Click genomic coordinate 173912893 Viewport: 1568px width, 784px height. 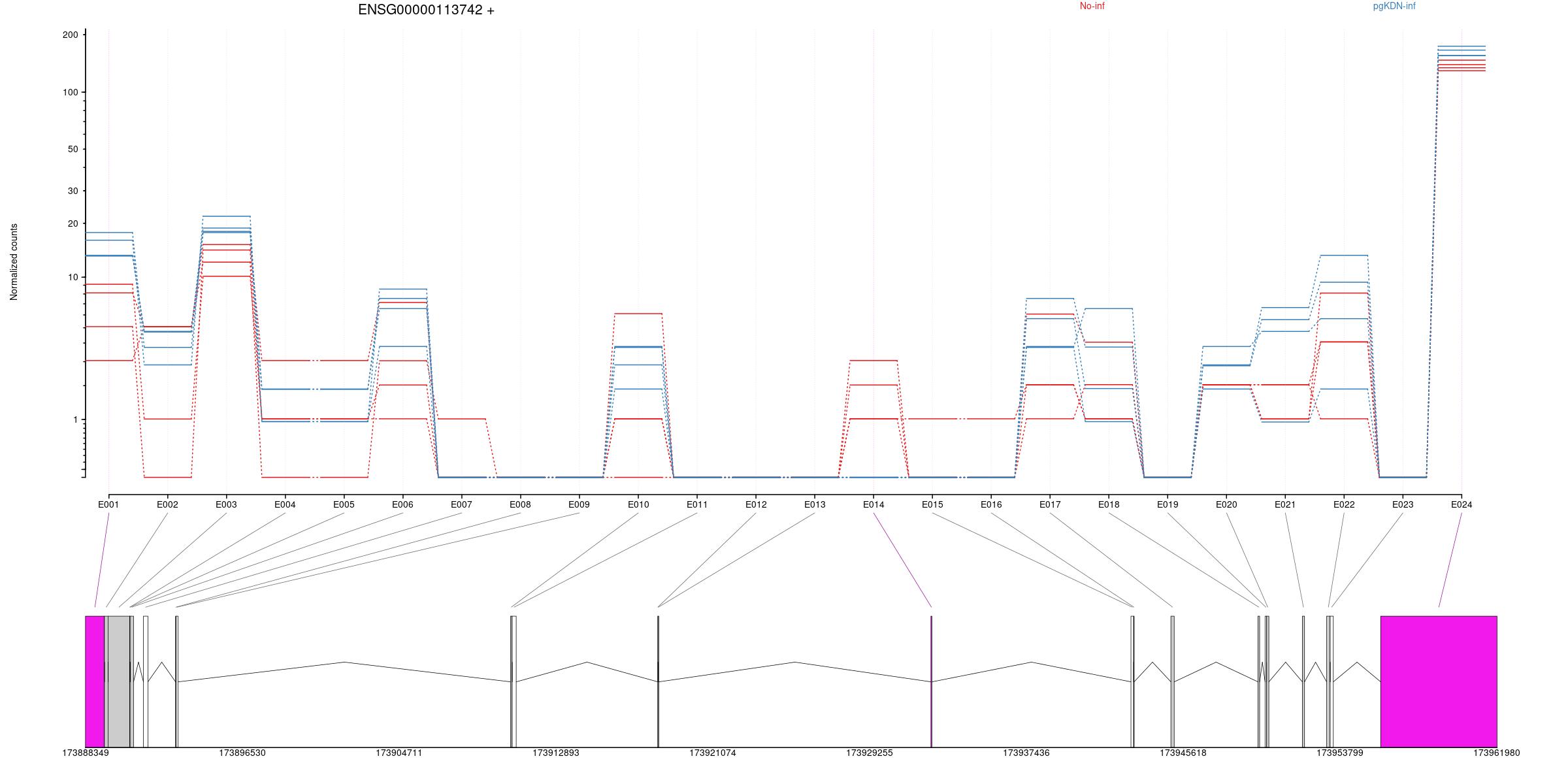click(556, 753)
